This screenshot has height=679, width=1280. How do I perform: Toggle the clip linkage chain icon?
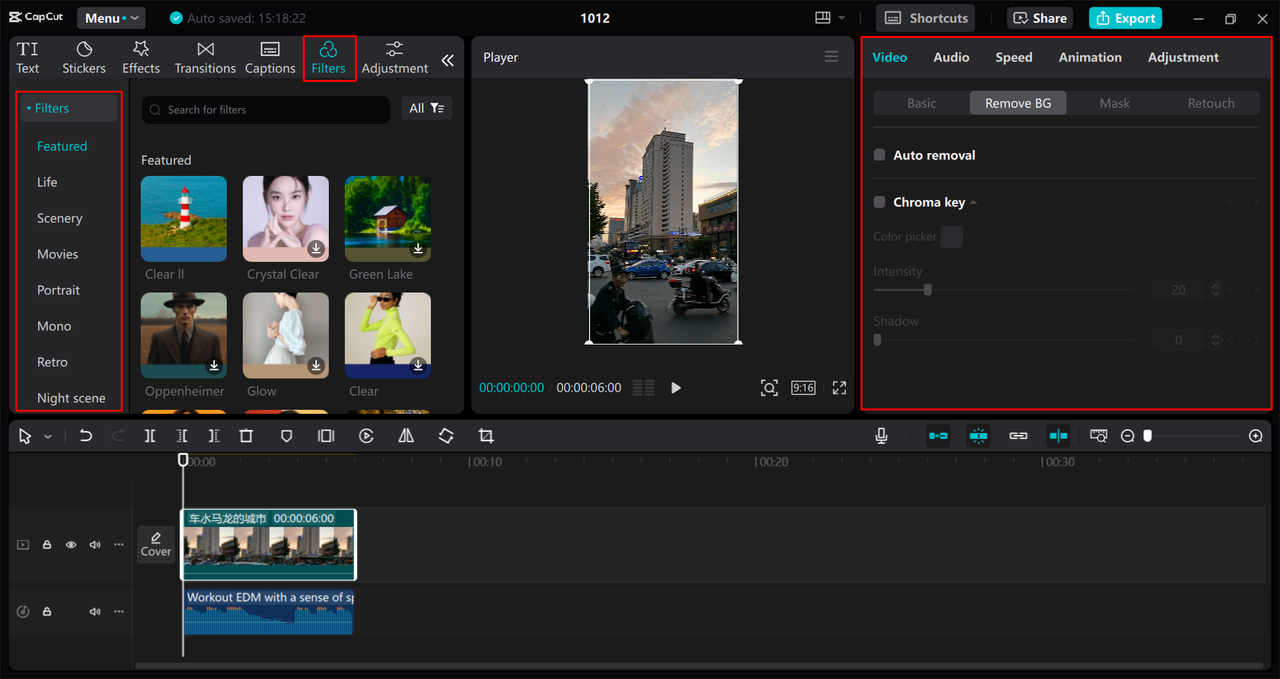click(x=1018, y=436)
